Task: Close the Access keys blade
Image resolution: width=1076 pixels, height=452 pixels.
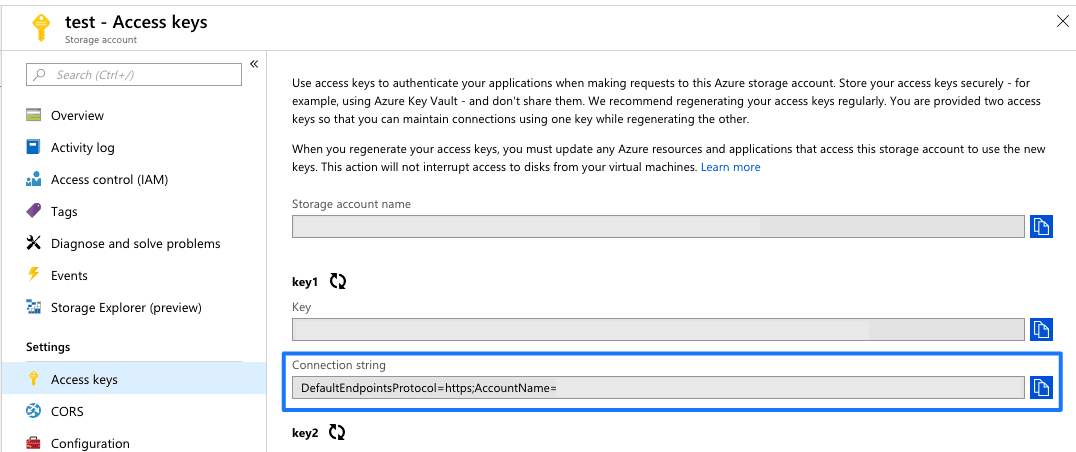Action: (1061, 20)
